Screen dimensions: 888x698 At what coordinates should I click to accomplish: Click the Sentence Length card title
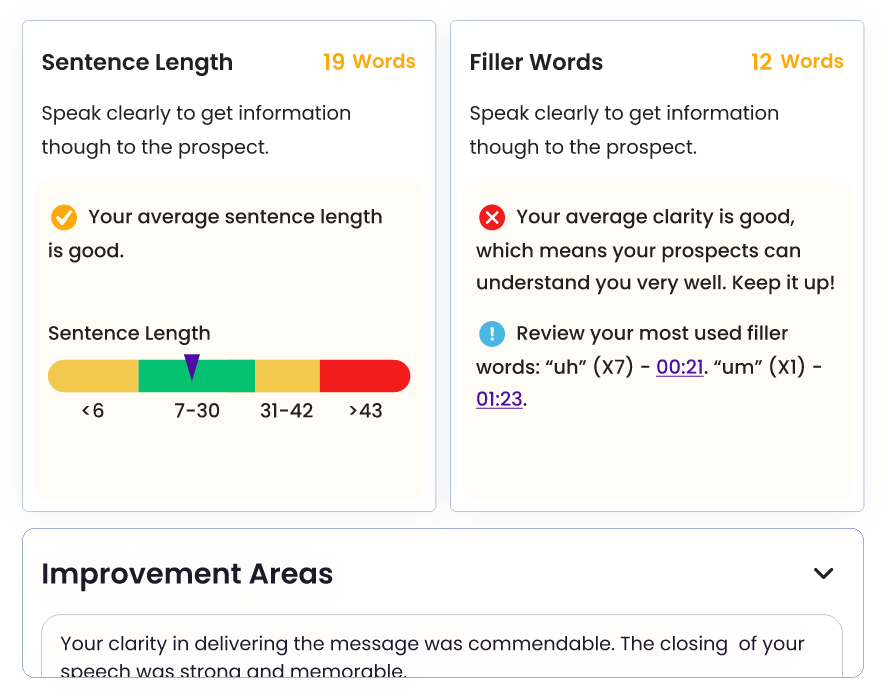[137, 62]
